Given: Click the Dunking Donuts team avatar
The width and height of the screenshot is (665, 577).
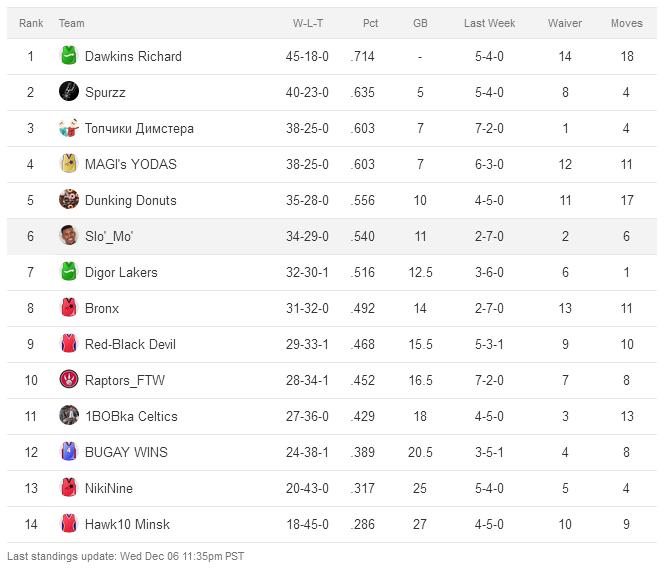Looking at the screenshot, I should point(69,199).
